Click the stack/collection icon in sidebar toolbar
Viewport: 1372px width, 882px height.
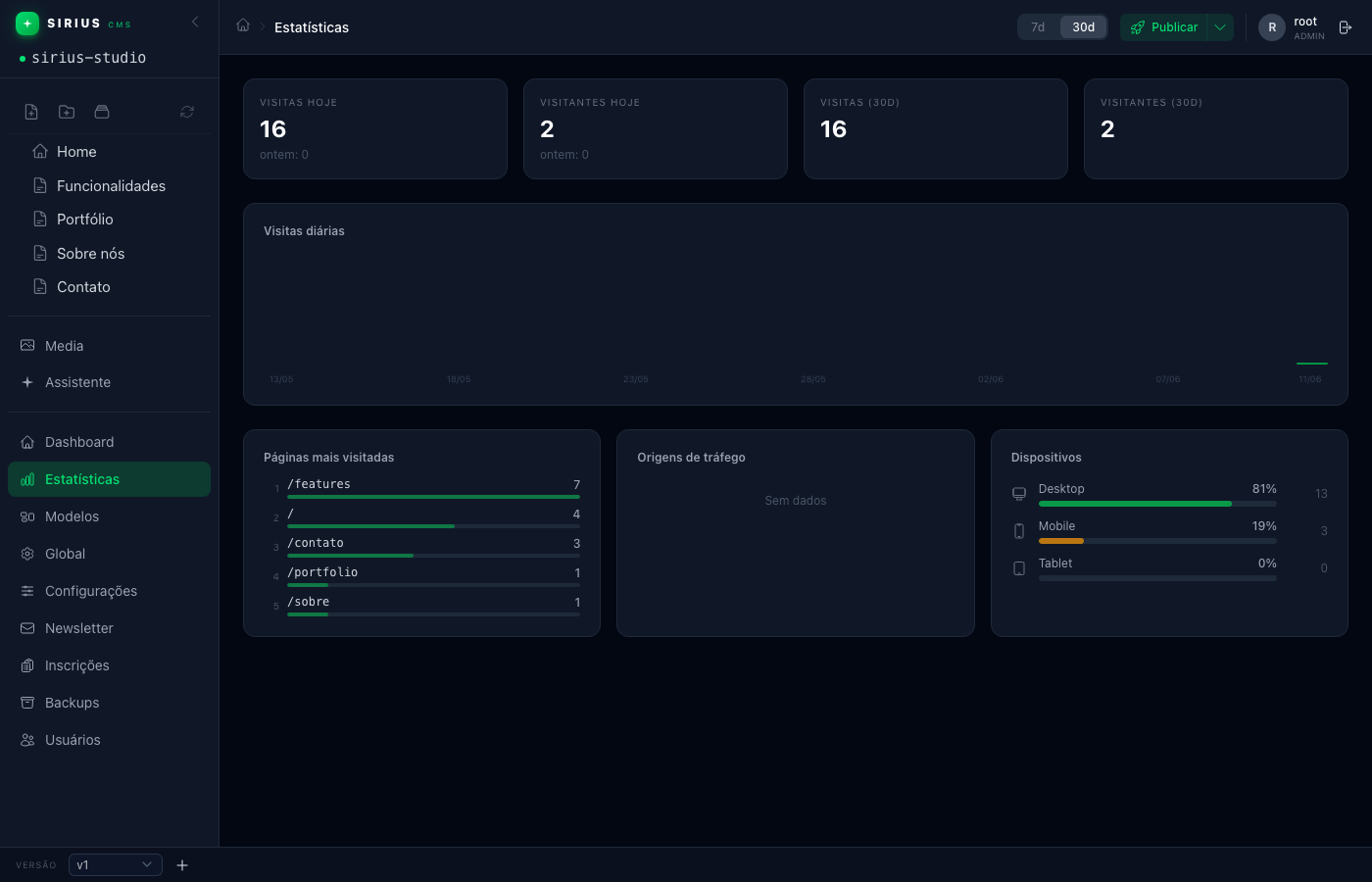pos(102,112)
